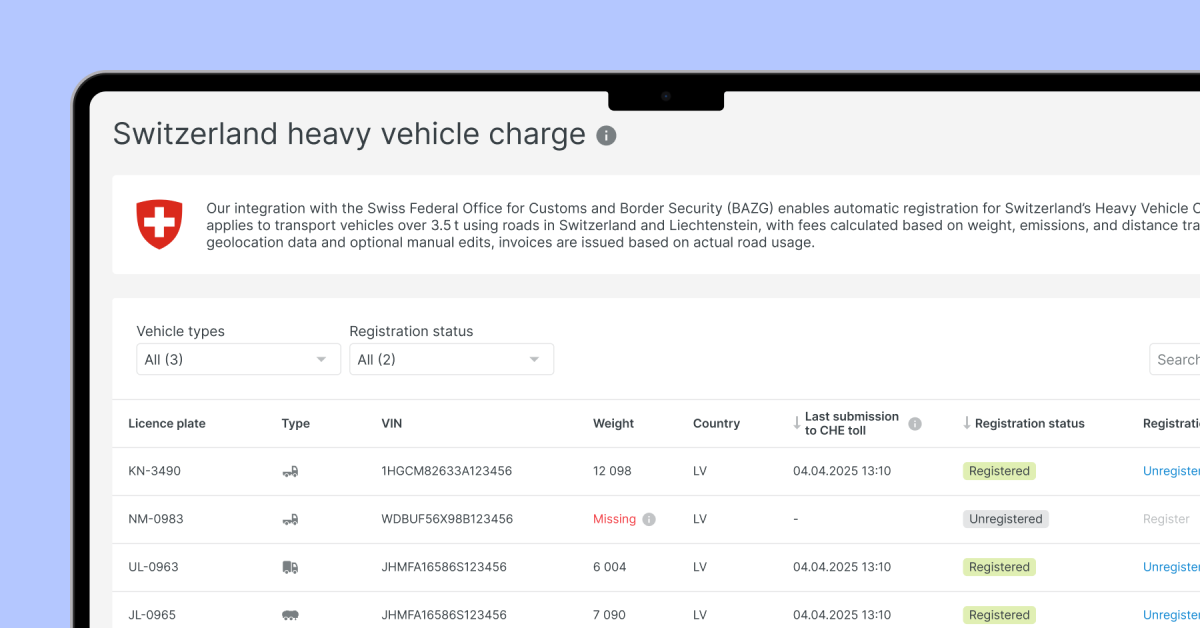This screenshot has width=1200, height=628.
Task: Open the info tooltip beside the page title
Action: [x=606, y=135]
